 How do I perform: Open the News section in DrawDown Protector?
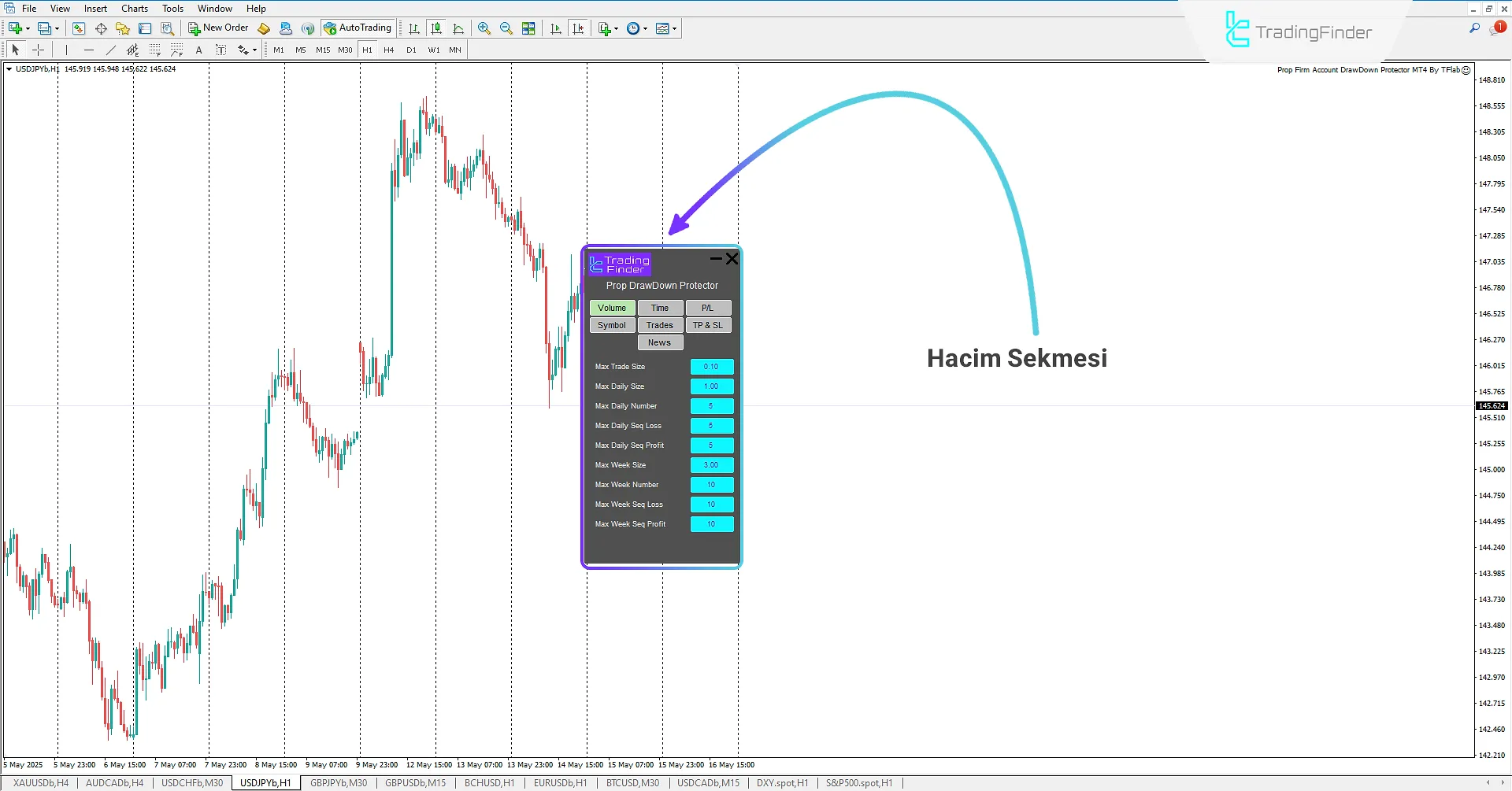(659, 342)
